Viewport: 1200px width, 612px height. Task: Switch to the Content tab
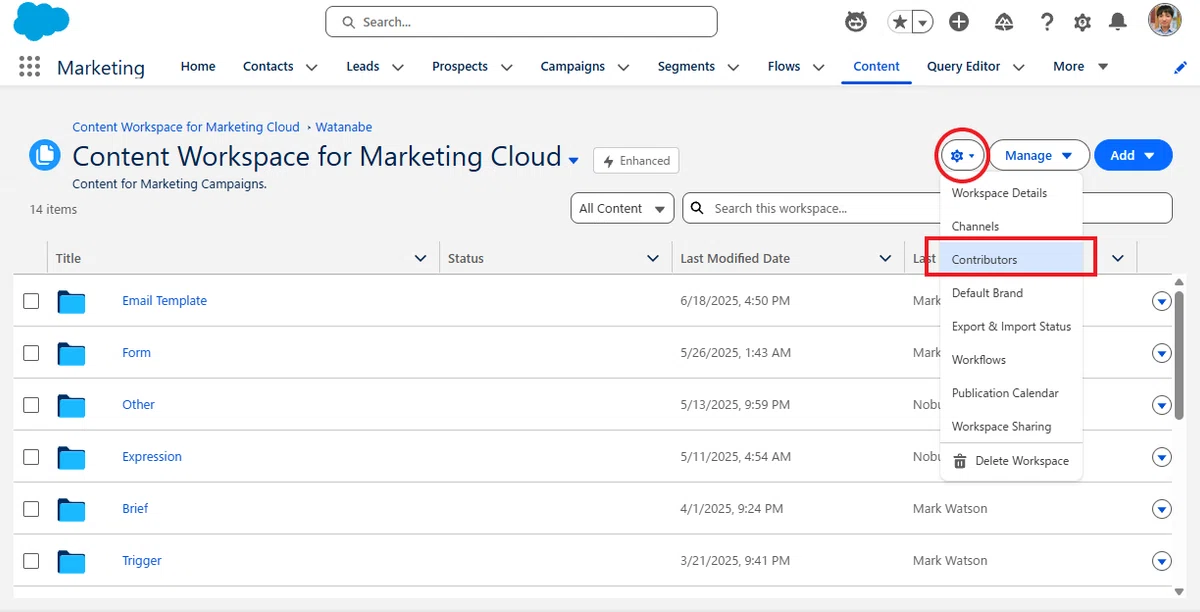(877, 66)
